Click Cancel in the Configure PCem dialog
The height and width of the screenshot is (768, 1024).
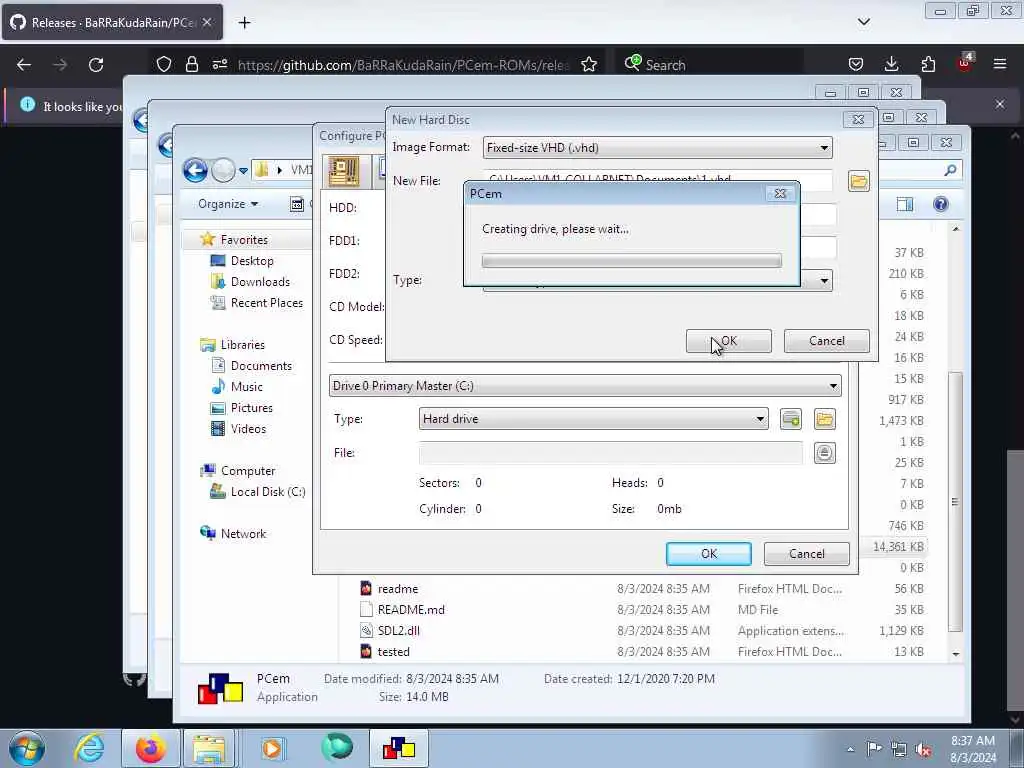807,554
